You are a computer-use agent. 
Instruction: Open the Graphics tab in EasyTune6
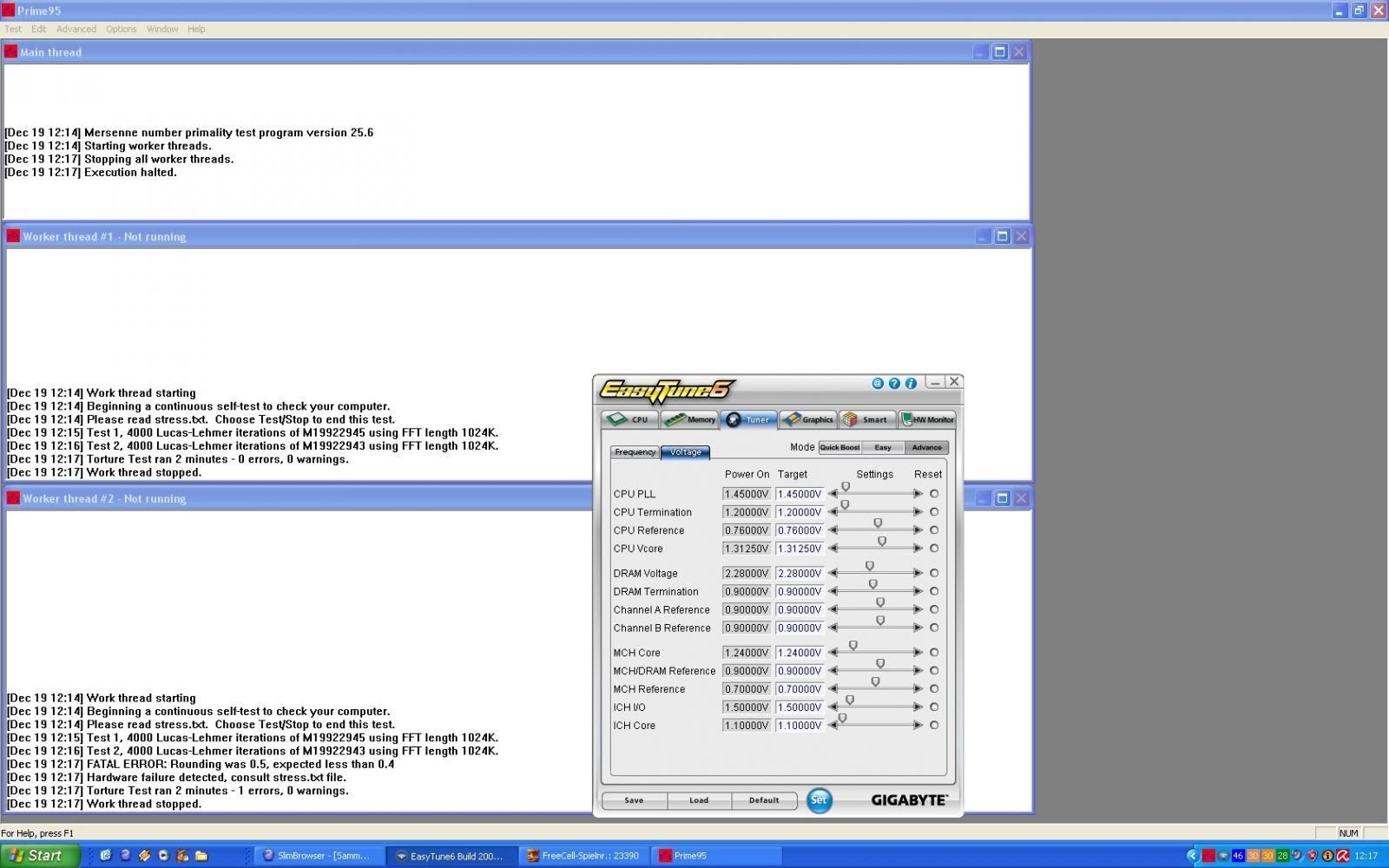tap(807, 419)
